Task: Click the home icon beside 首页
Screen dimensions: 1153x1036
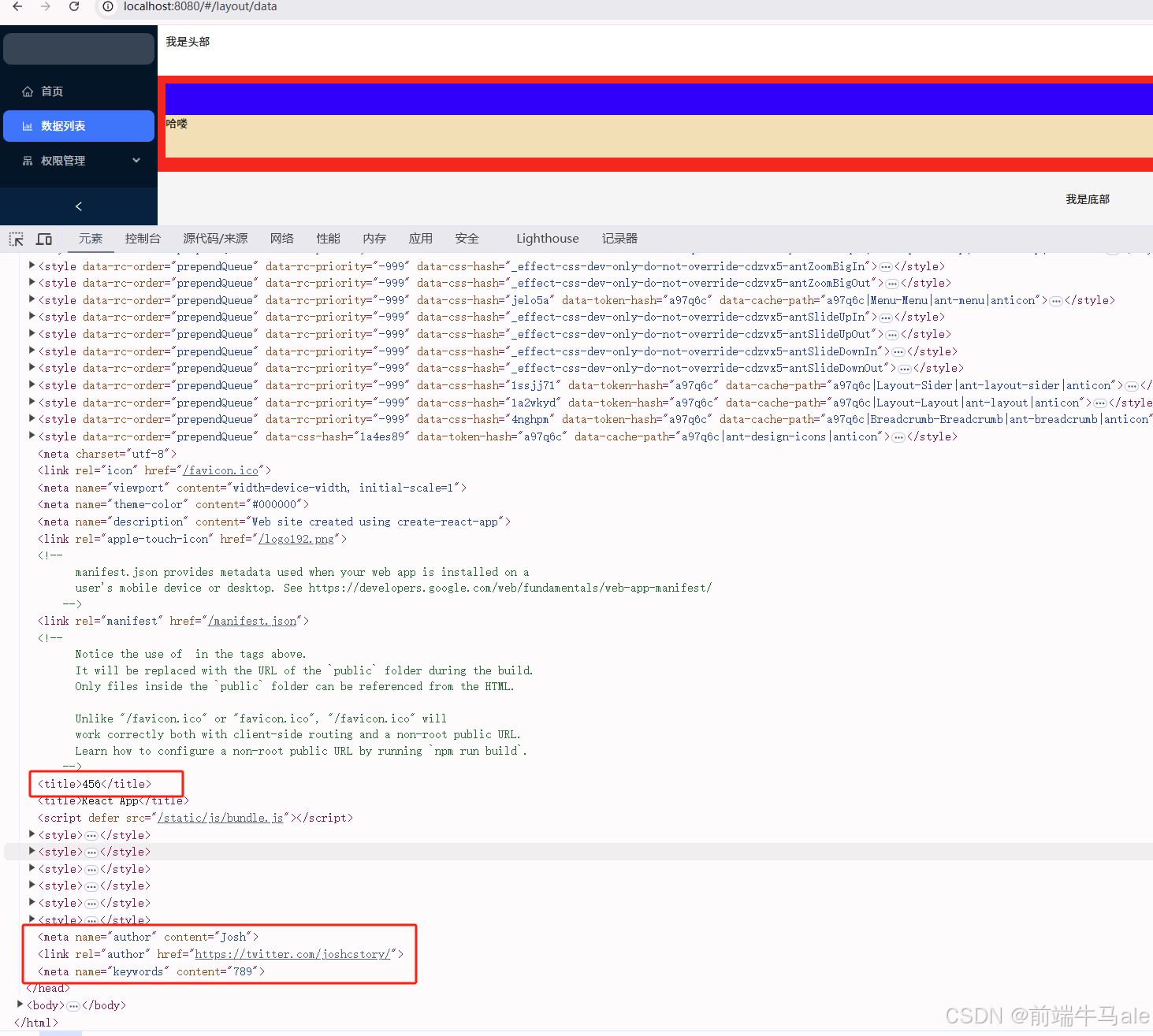Action: tap(26, 91)
